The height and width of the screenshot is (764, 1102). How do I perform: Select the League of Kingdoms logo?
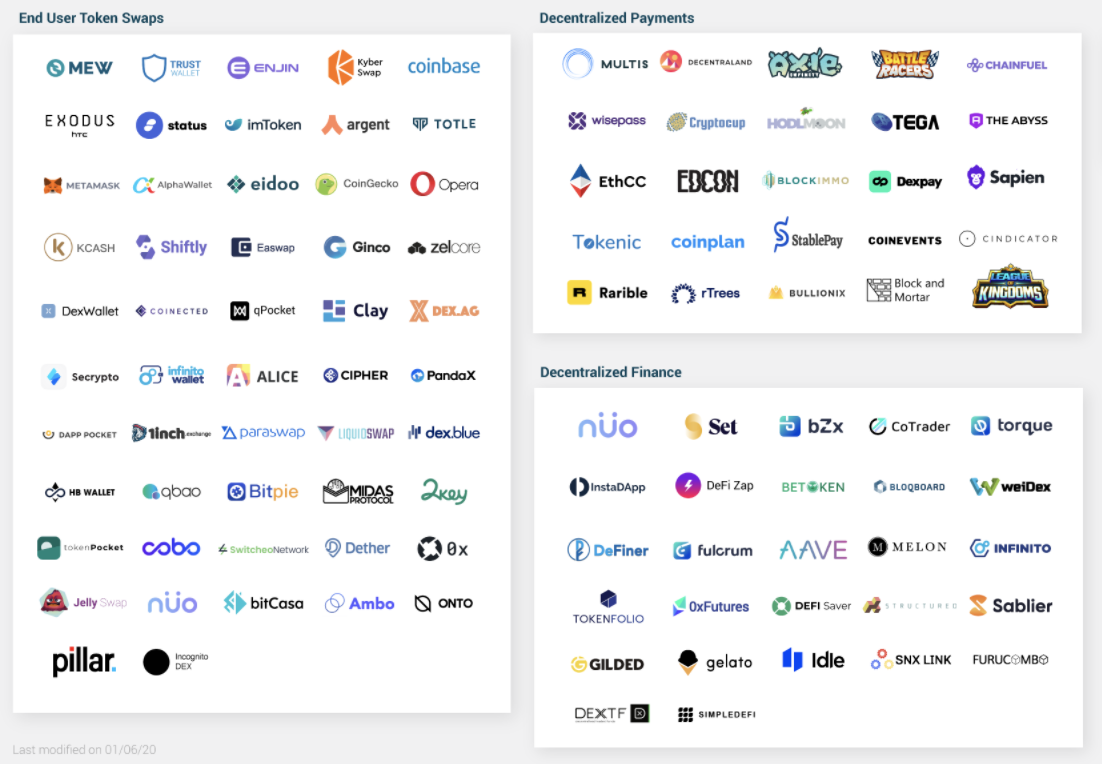pyautogui.click(x=1010, y=287)
